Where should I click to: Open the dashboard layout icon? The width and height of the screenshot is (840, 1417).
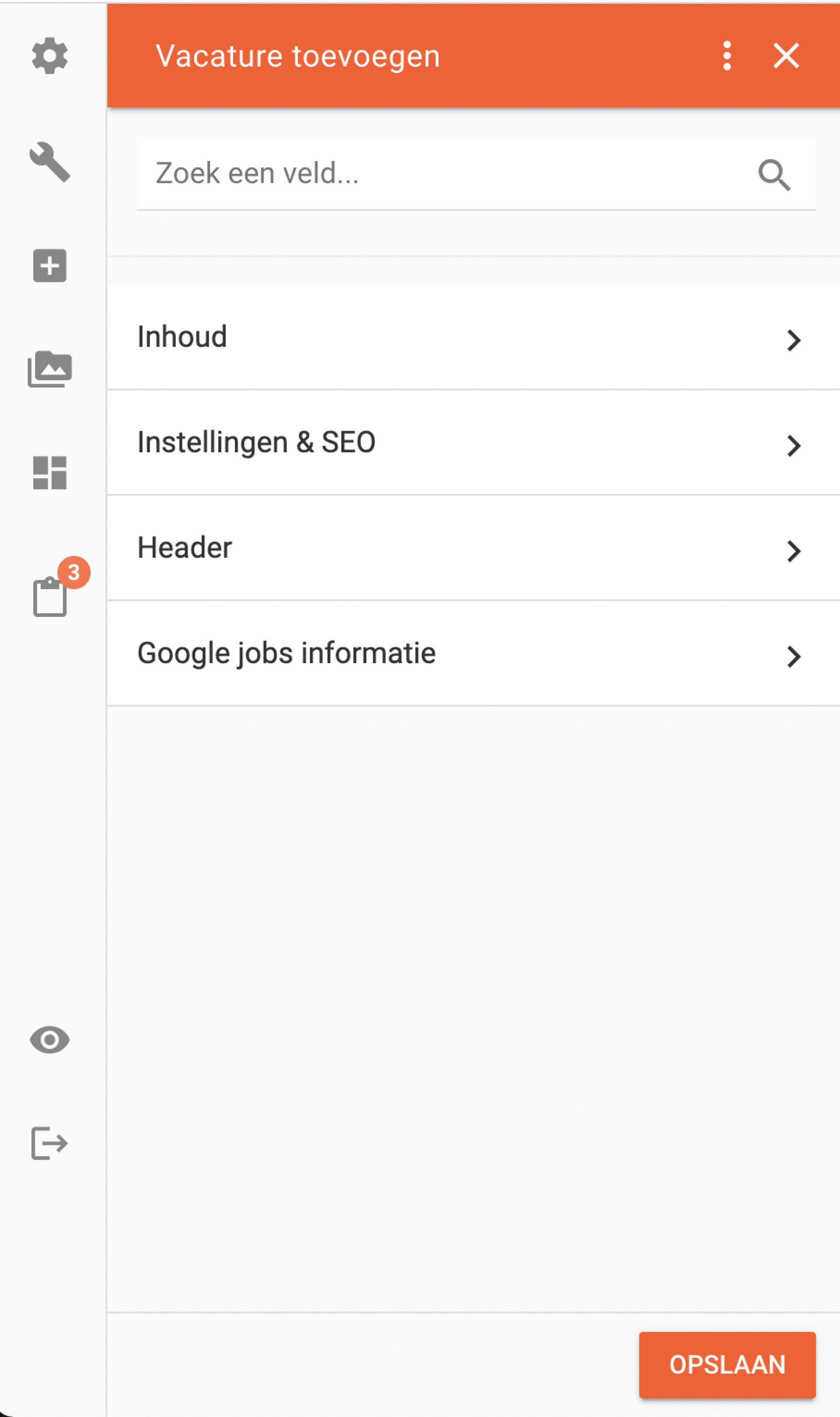(50, 472)
